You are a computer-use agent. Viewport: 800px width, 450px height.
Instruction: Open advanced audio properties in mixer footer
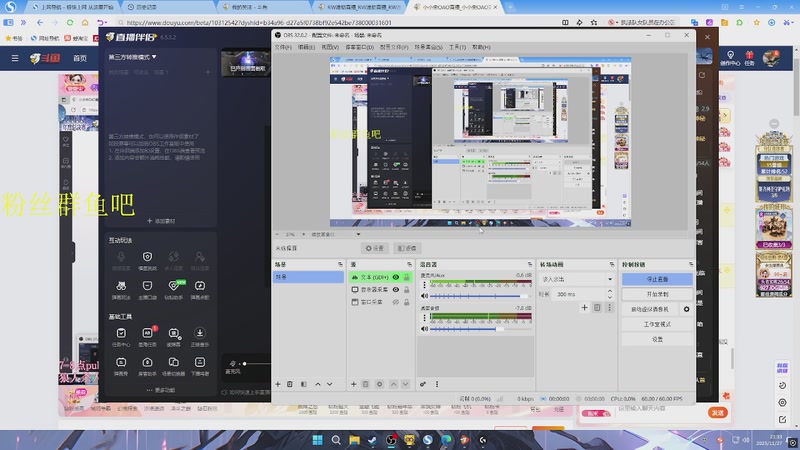423,384
